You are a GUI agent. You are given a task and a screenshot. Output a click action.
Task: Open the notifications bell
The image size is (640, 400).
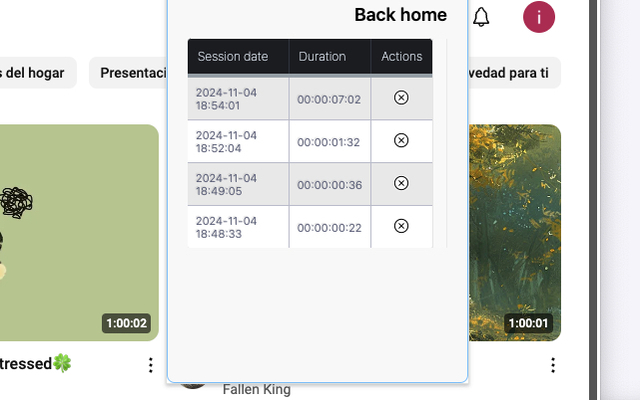pos(481,17)
